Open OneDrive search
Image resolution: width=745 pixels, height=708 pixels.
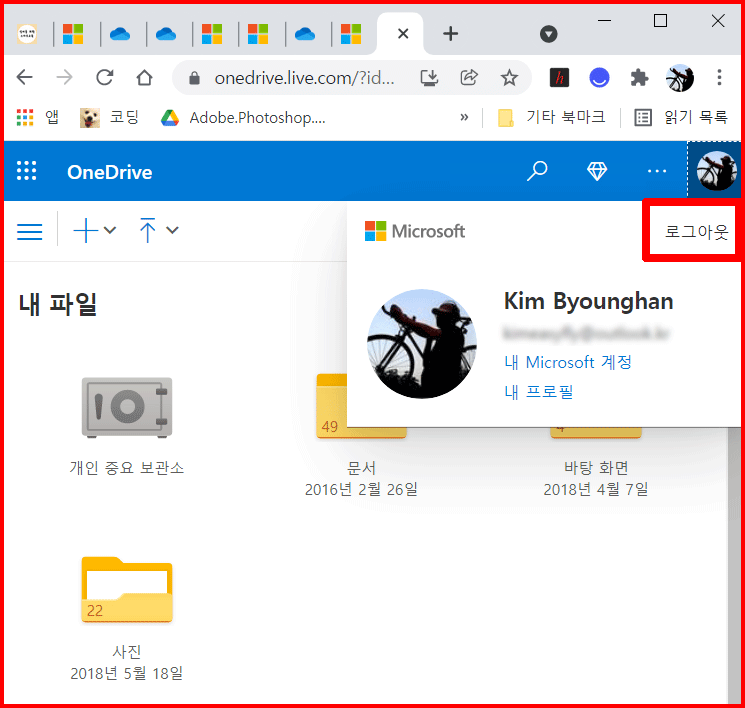pyautogui.click(x=537, y=171)
